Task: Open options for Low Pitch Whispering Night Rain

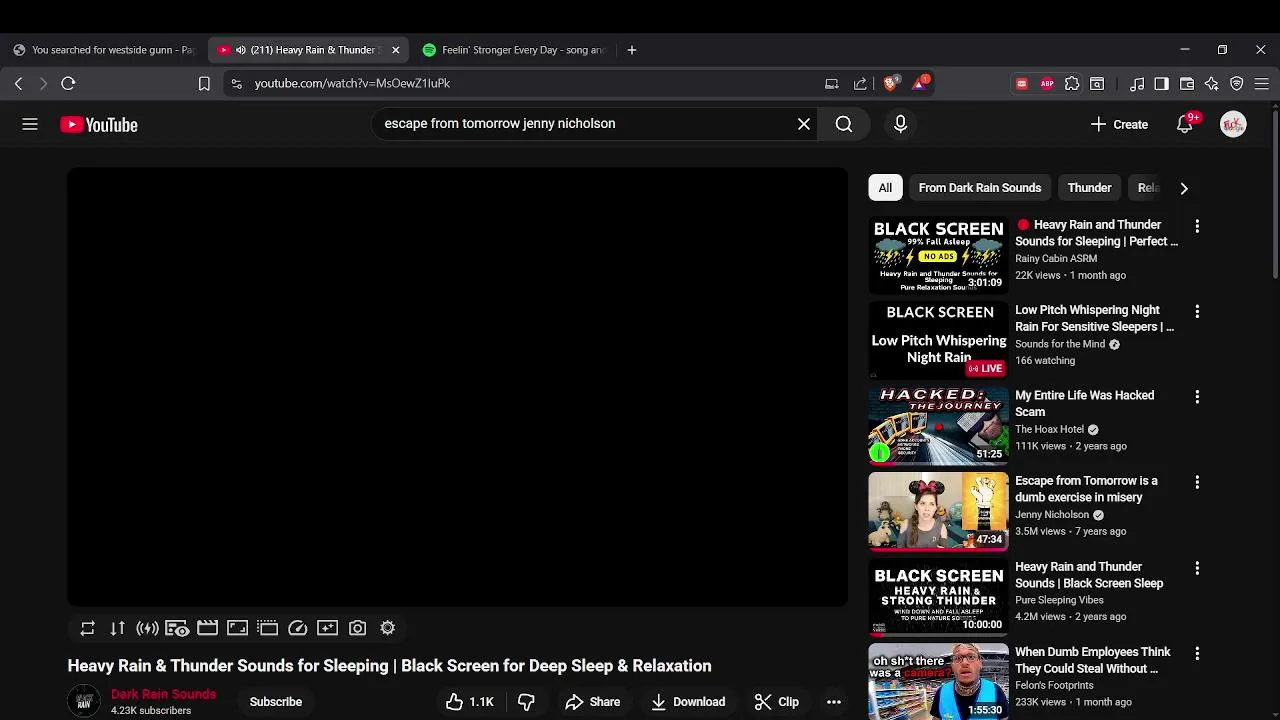Action: [1197, 312]
